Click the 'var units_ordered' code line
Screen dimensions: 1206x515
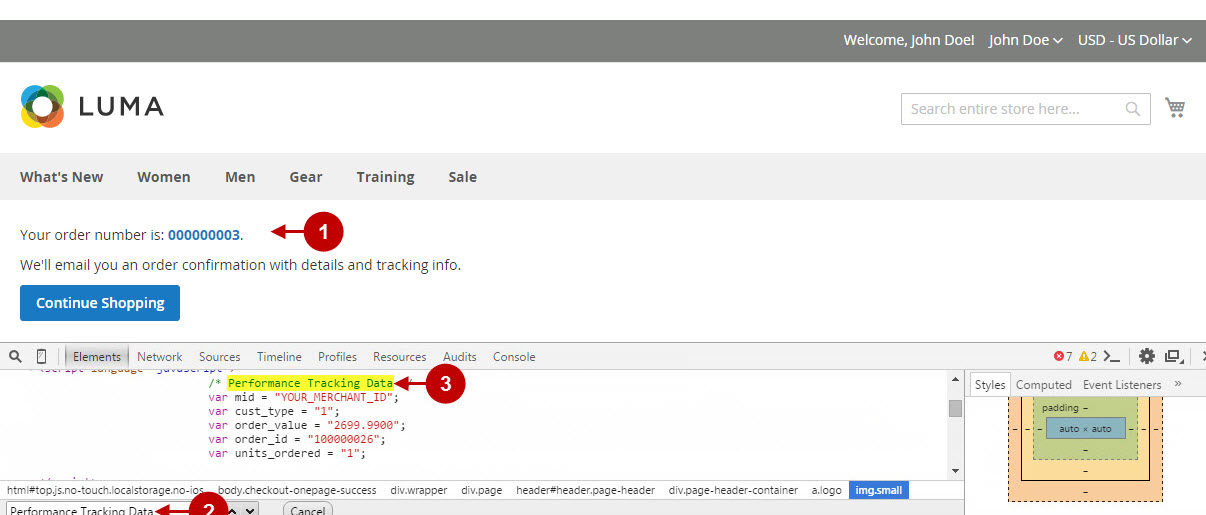(x=287, y=453)
